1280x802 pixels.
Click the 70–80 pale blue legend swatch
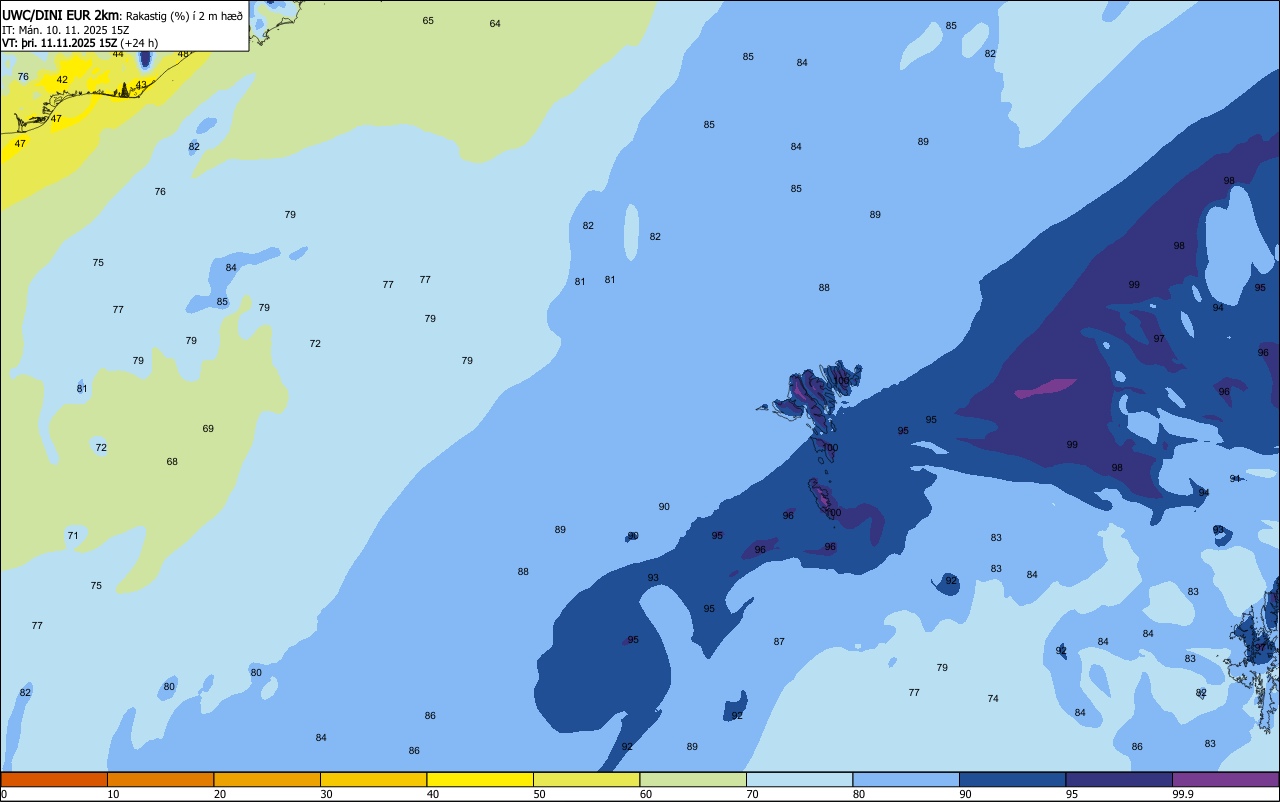pos(799,779)
